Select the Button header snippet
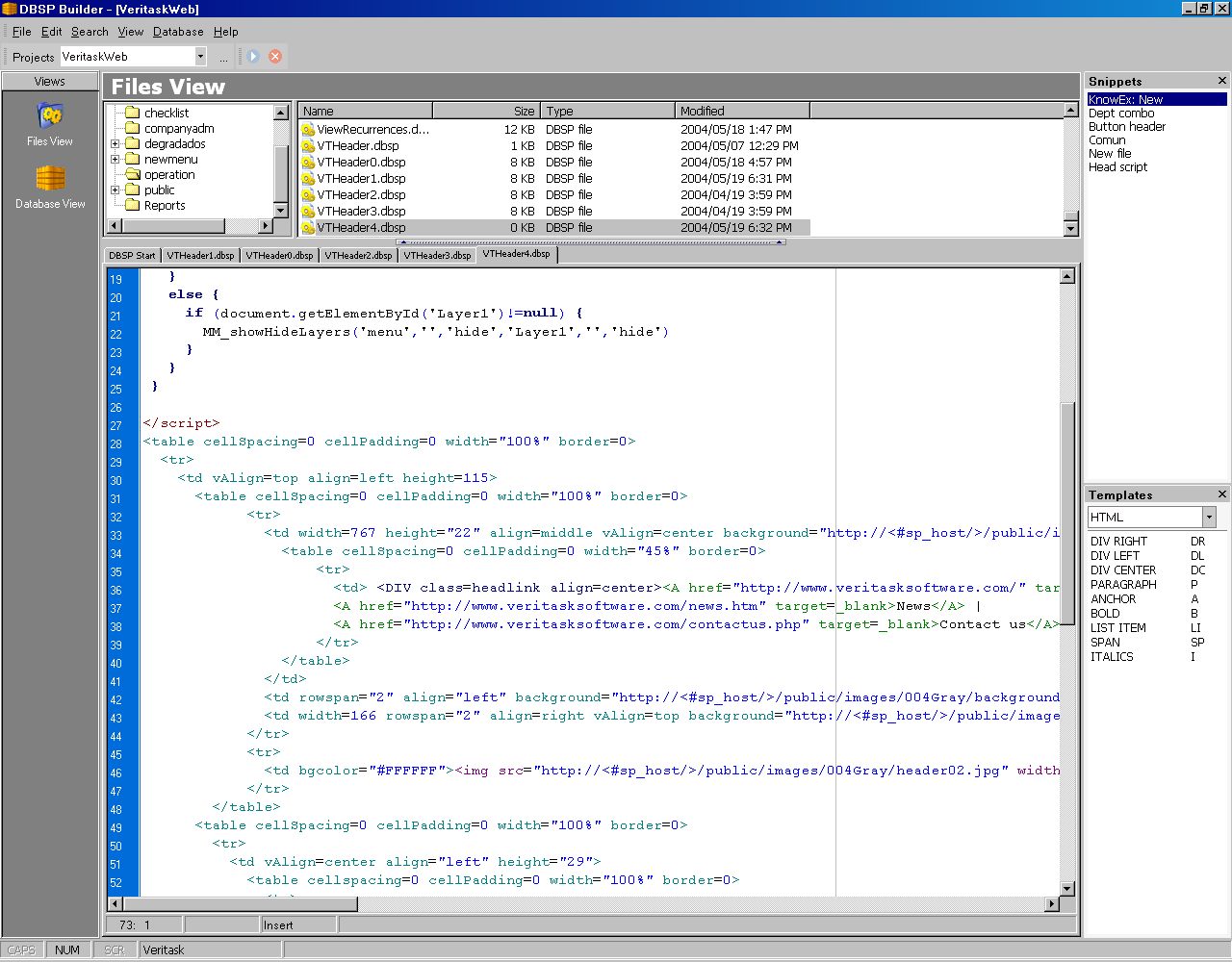The width and height of the screenshot is (1232, 962). 1127,126
